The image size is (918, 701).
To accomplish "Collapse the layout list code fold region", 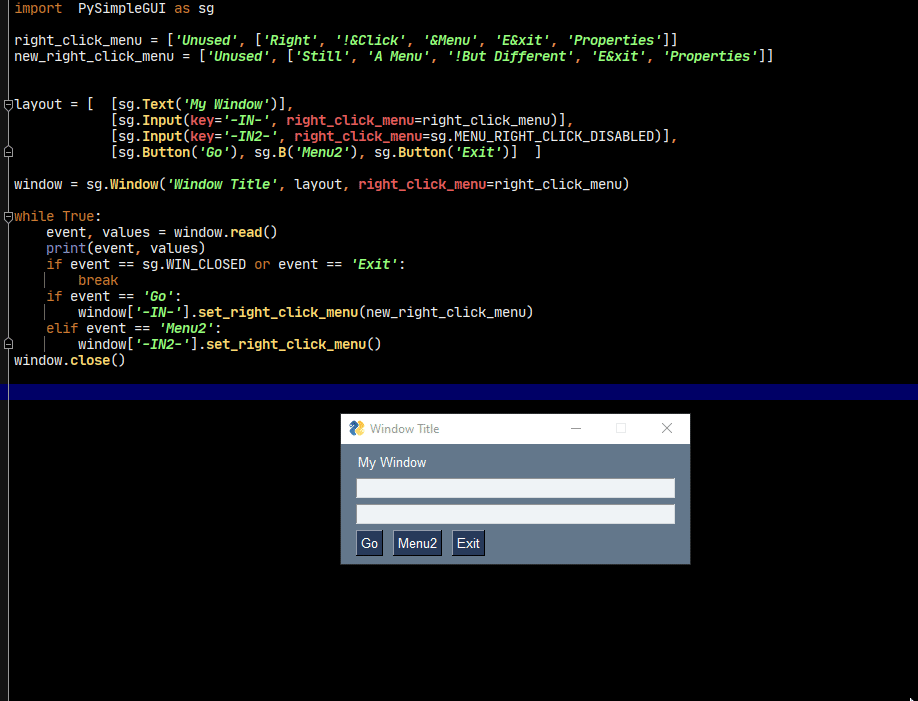I will coord(6,104).
